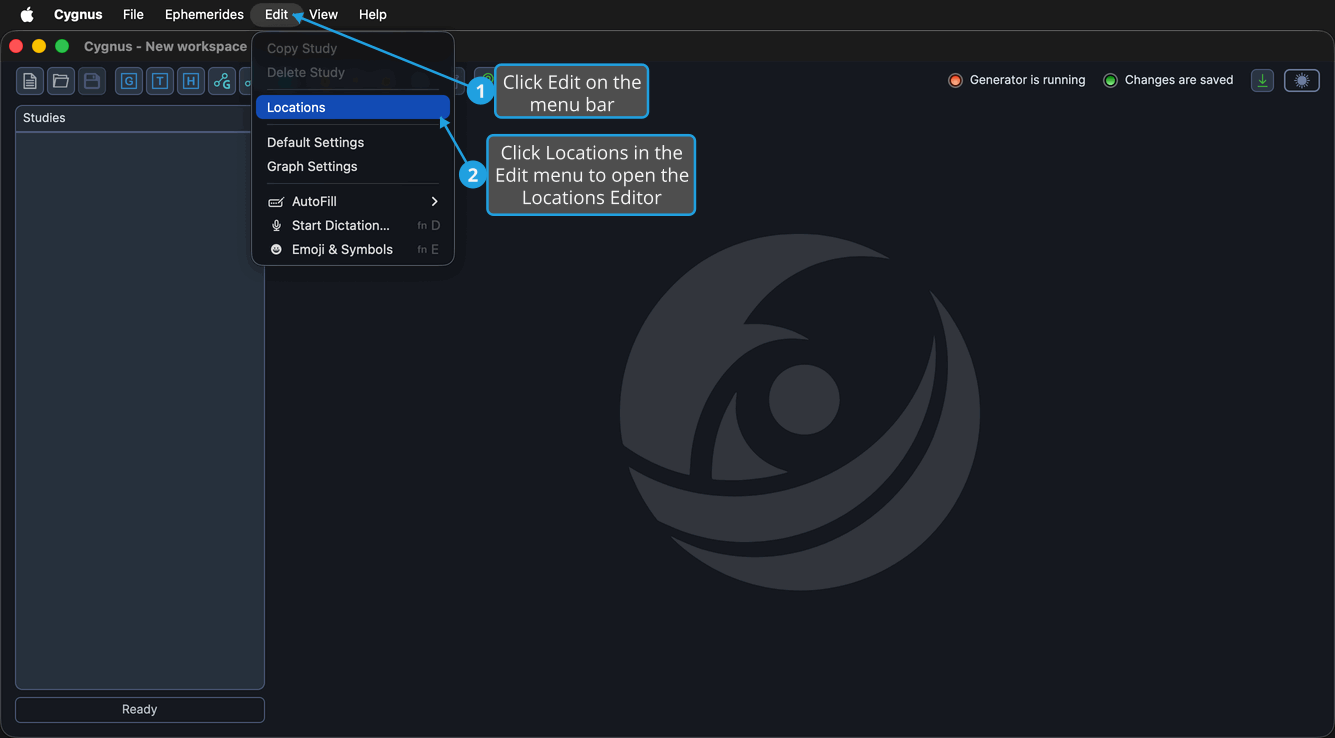This screenshot has height=738, width=1335.
Task: Click the smiley icon beside Emoji & Symbols
Action: pyautogui.click(x=276, y=250)
